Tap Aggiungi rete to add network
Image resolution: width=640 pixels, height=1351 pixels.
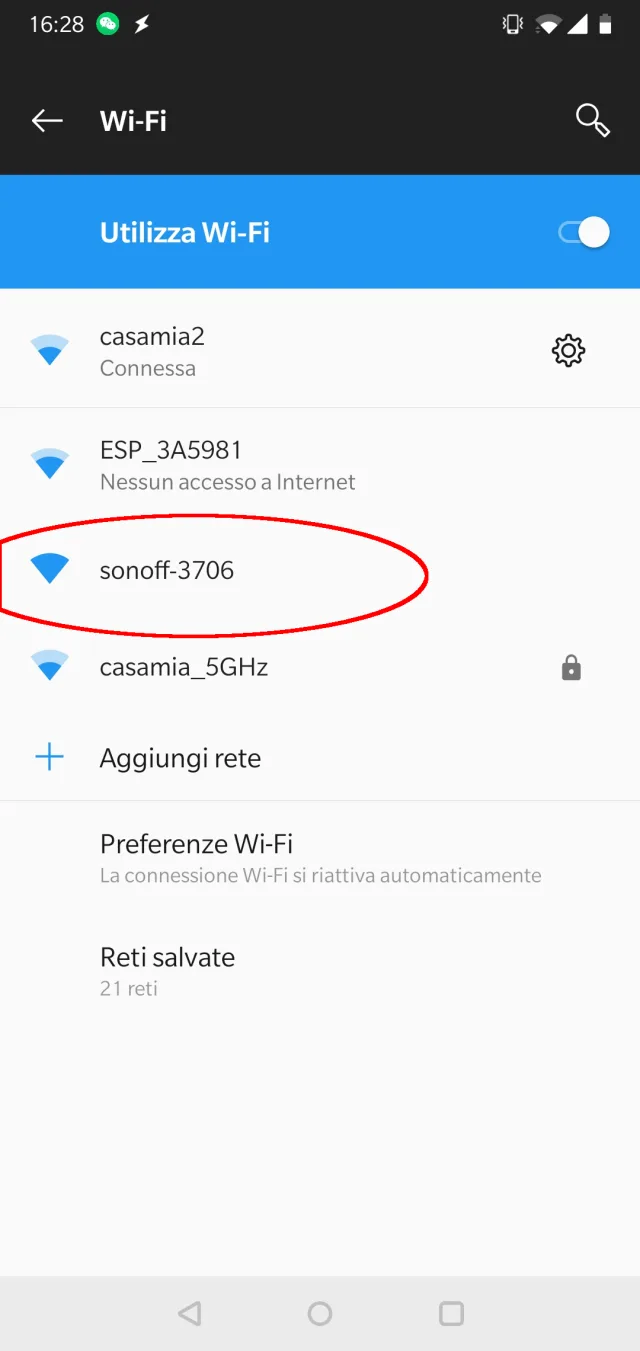pyautogui.click(x=180, y=759)
